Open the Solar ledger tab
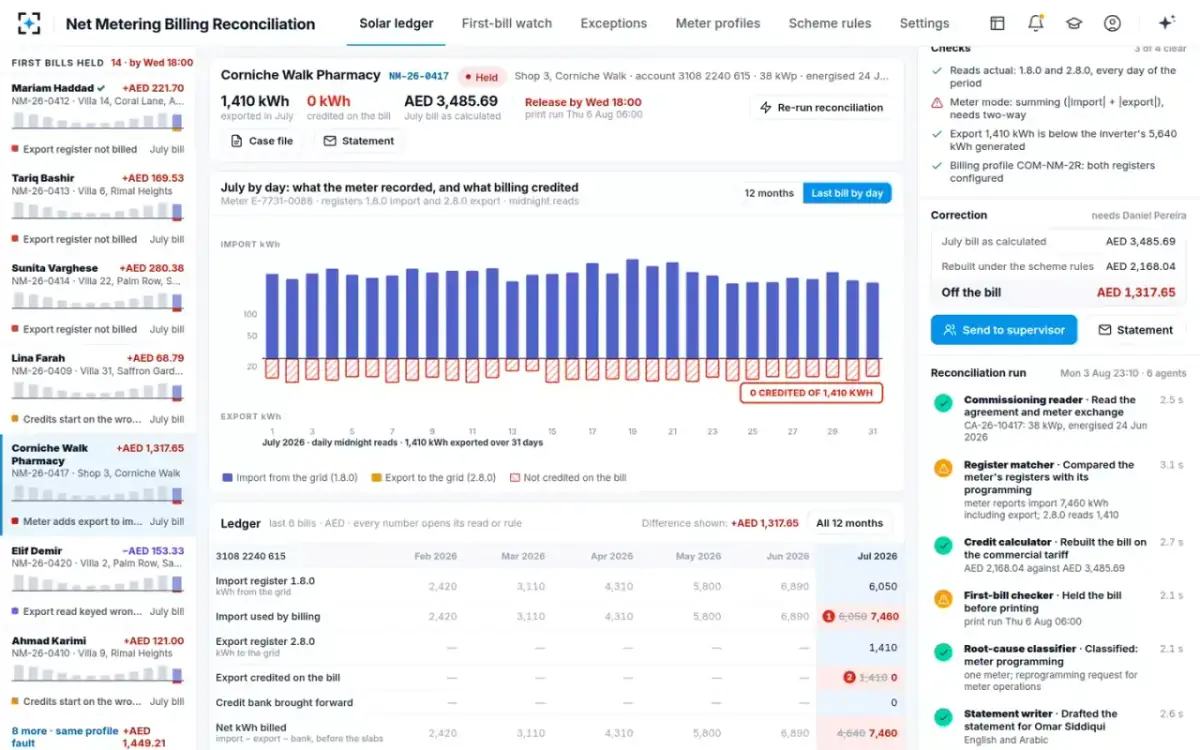This screenshot has height=750, width=1200. [396, 23]
